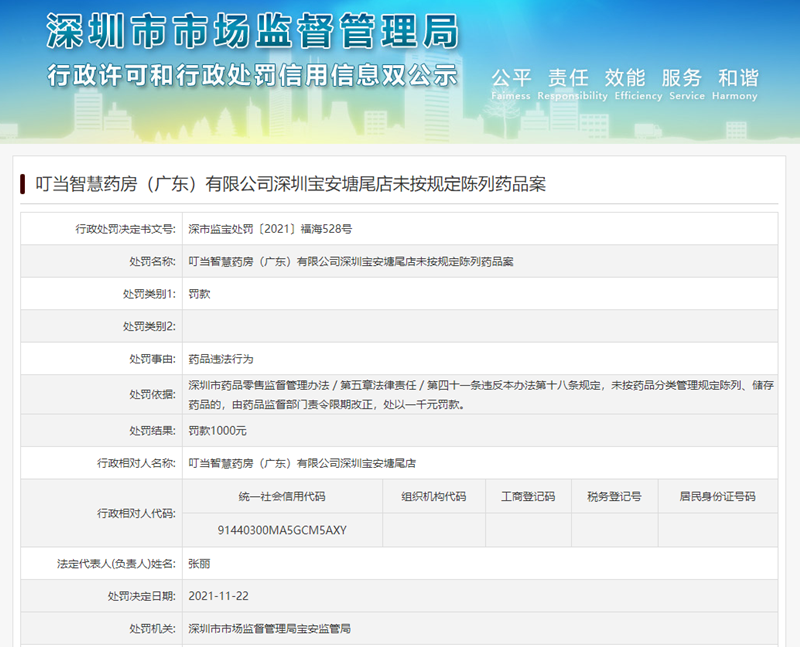Click the 行政许可和行政处罚信用信息双公示 subtitle
800x647 pixels.
click(253, 76)
